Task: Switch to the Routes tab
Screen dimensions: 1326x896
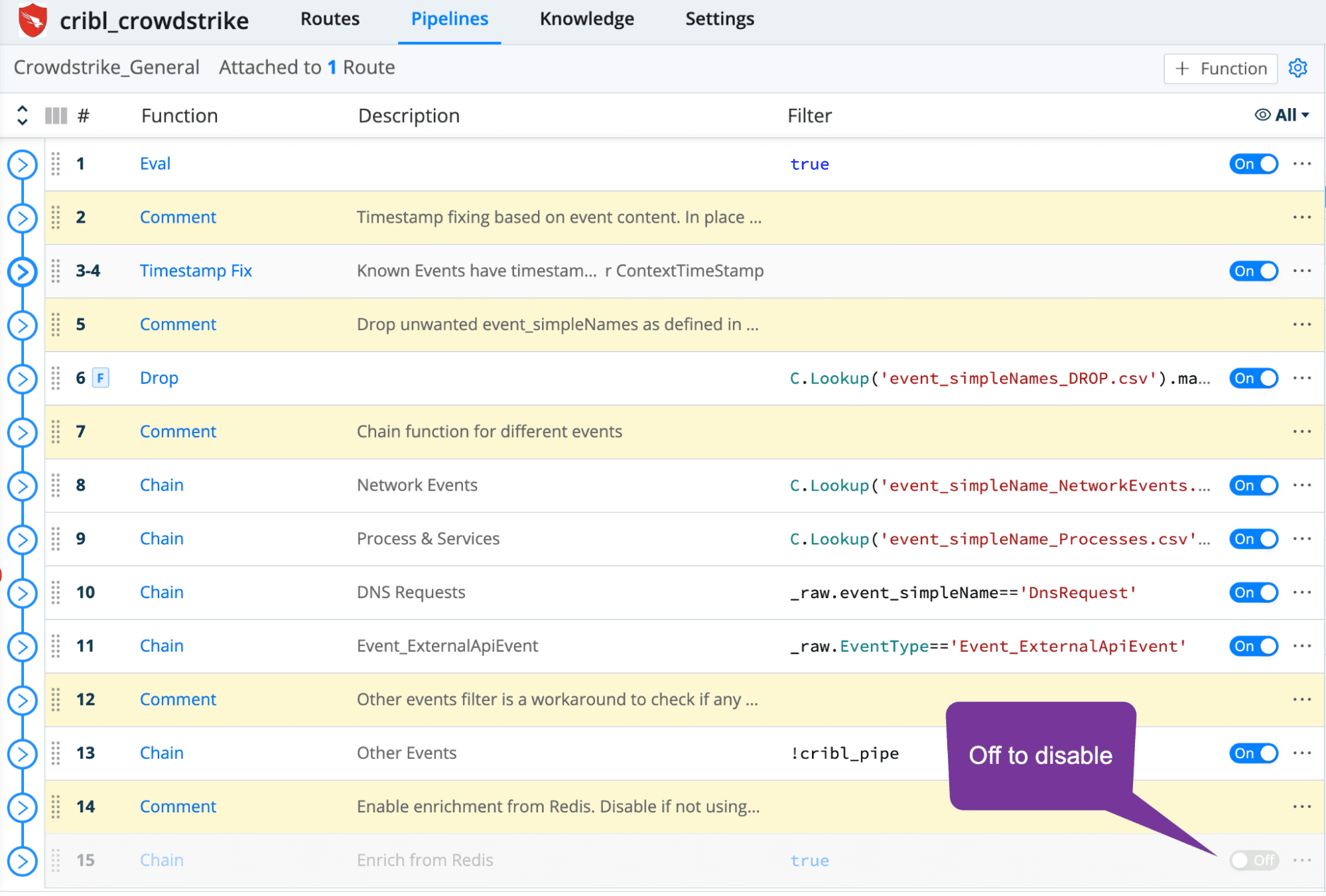Action: tap(330, 19)
